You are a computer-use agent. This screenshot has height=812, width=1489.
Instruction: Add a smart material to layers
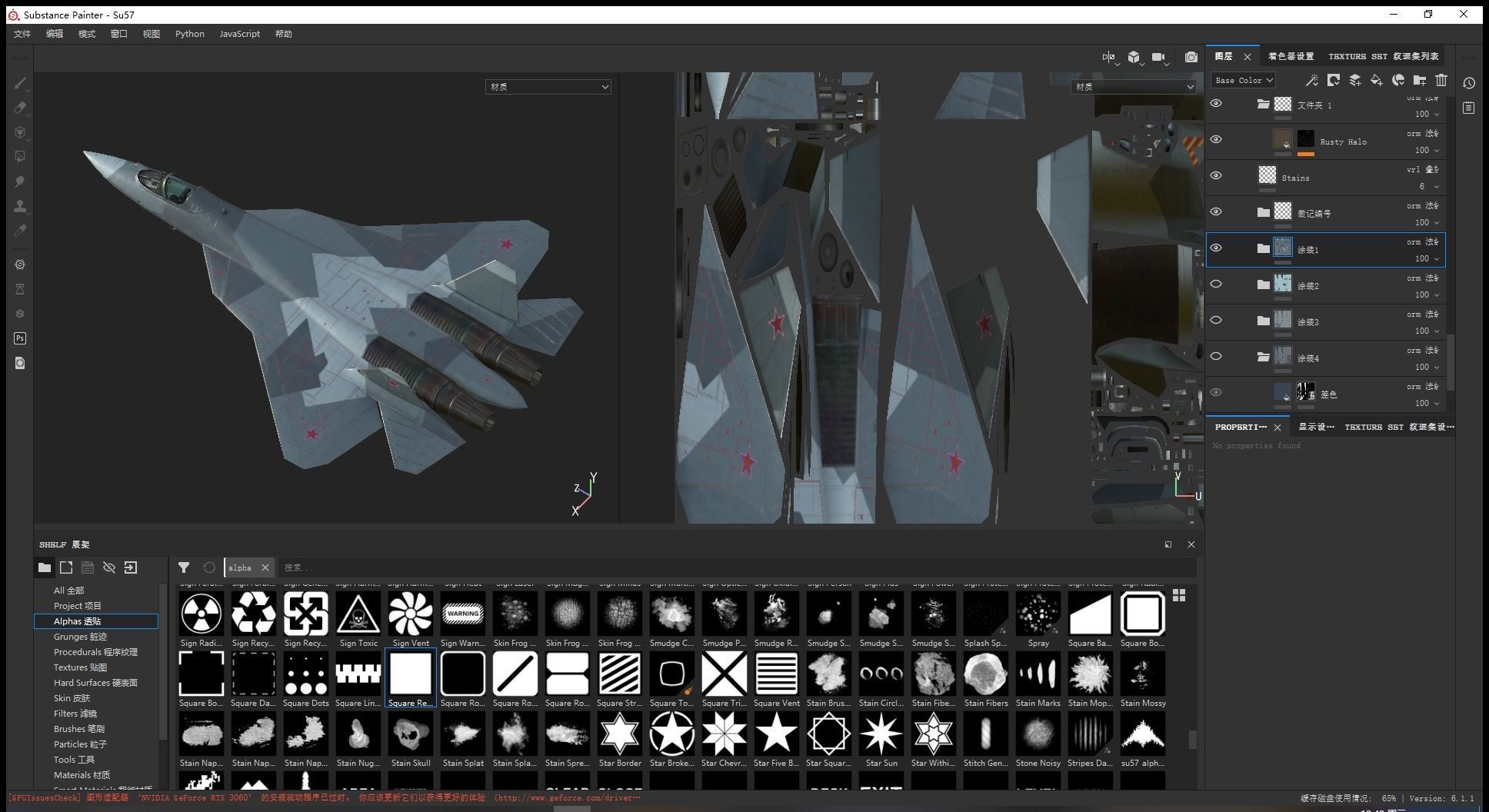pyautogui.click(x=1398, y=80)
